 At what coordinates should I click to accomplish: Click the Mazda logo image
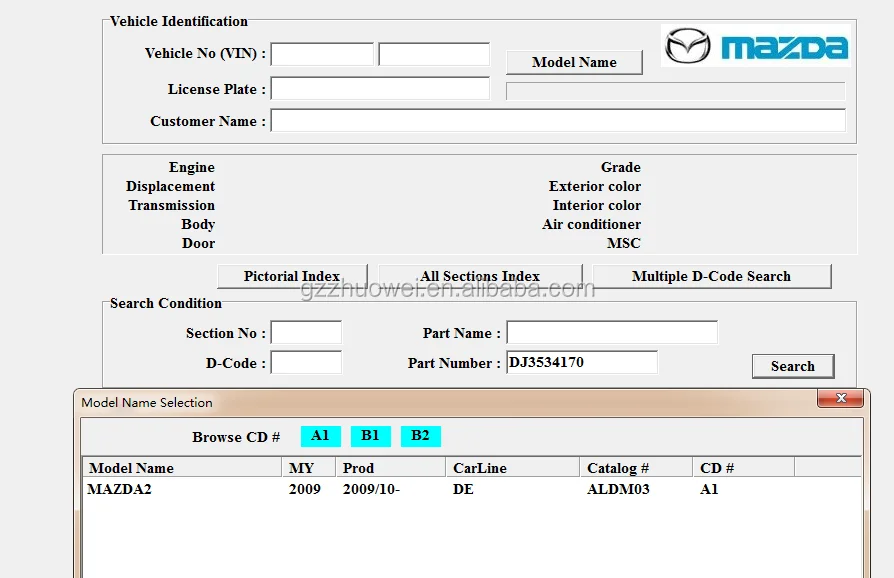click(x=756, y=46)
